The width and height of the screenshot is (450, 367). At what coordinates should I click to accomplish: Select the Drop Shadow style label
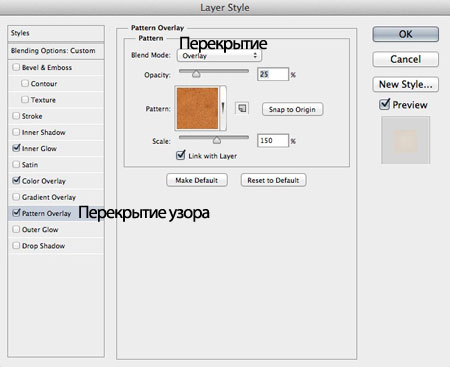[43, 246]
